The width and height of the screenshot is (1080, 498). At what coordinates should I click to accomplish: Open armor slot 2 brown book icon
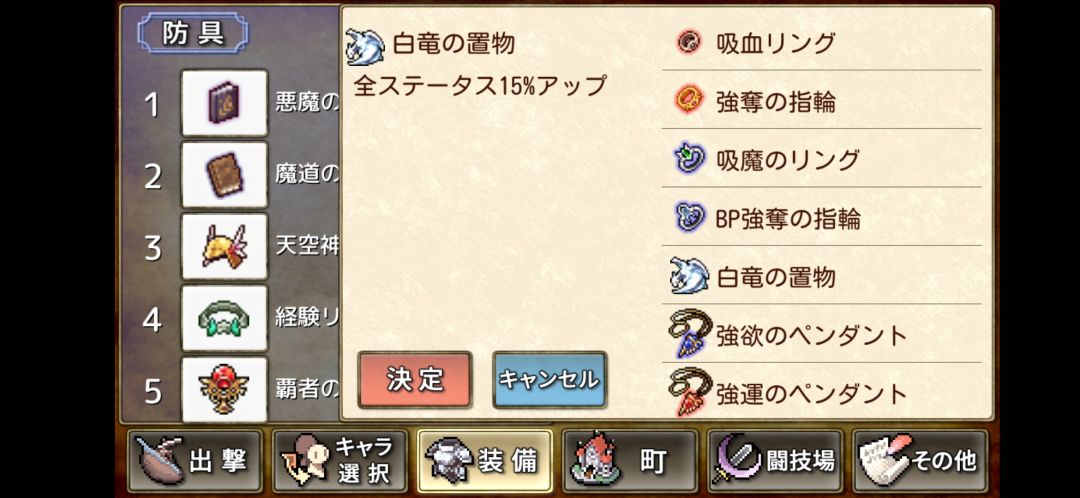point(224,175)
